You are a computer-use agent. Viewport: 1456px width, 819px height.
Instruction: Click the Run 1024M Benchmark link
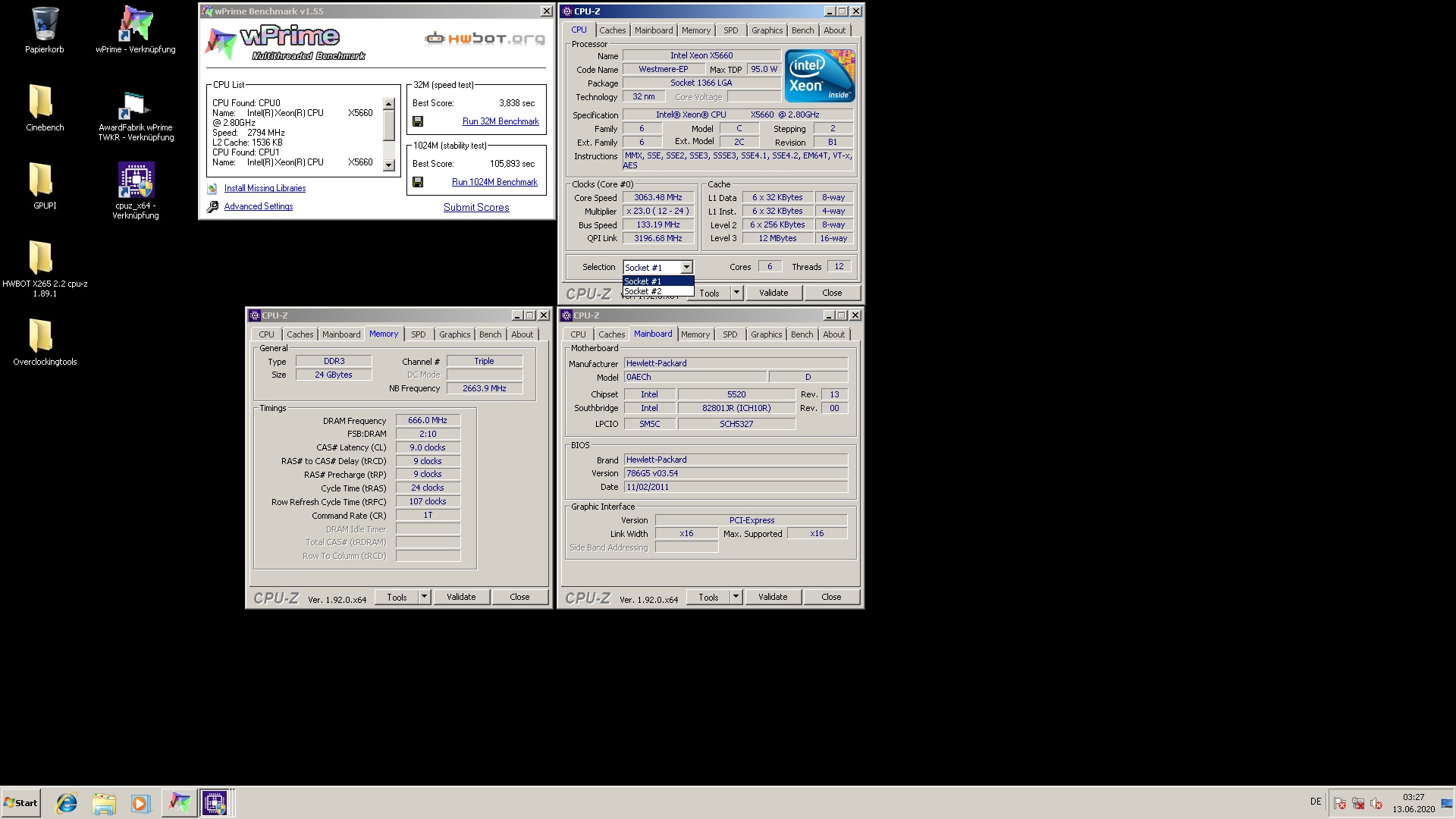point(494,182)
